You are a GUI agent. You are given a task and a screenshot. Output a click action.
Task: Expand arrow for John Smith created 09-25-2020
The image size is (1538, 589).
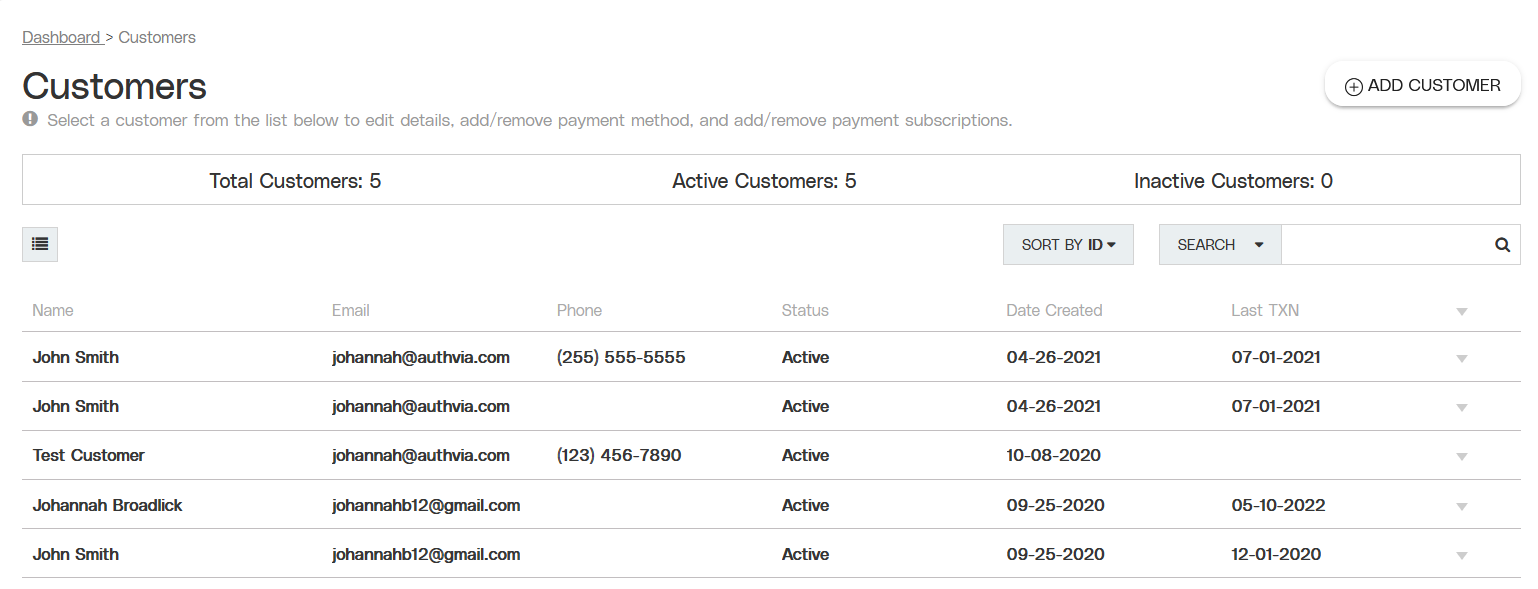pos(1462,555)
